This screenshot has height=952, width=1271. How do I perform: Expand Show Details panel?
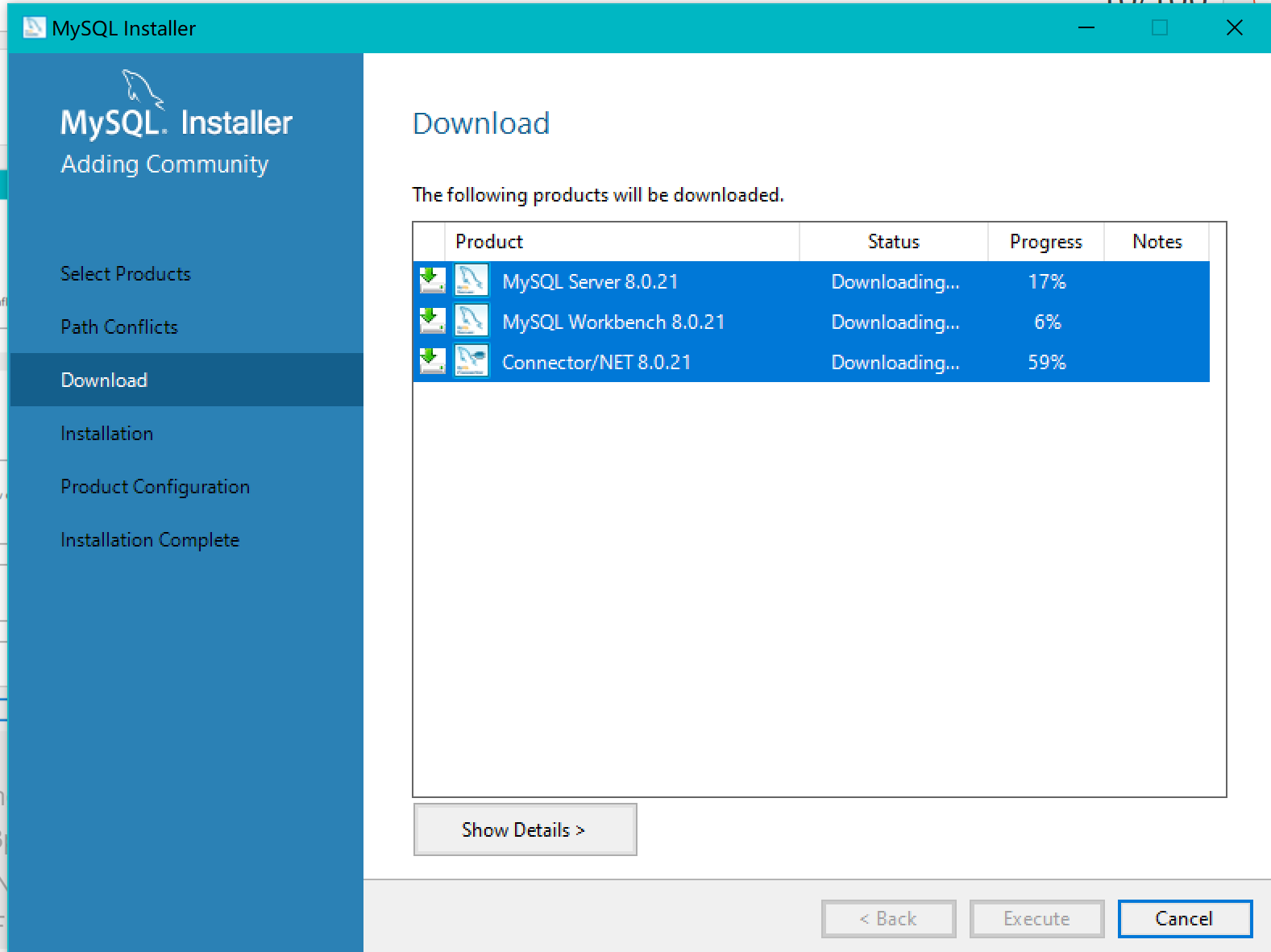(x=525, y=829)
